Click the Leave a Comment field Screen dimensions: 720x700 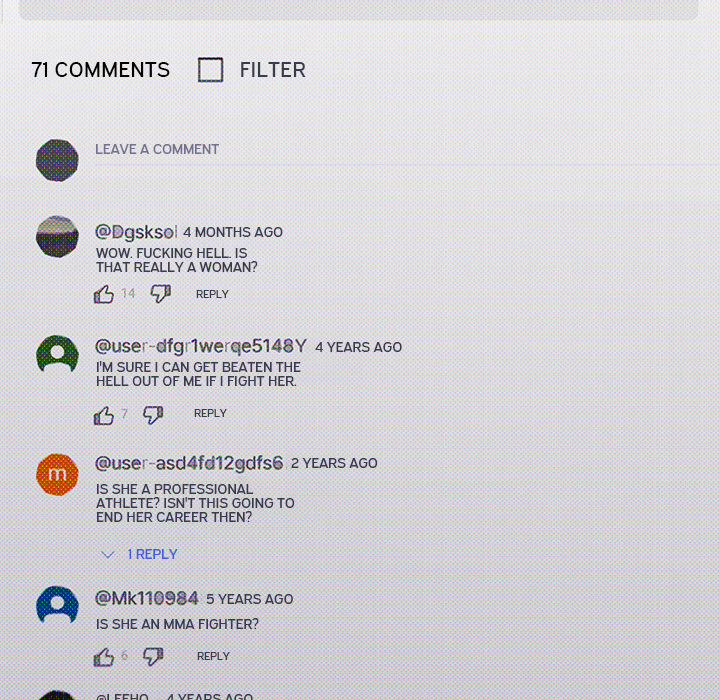pyautogui.click(x=404, y=150)
